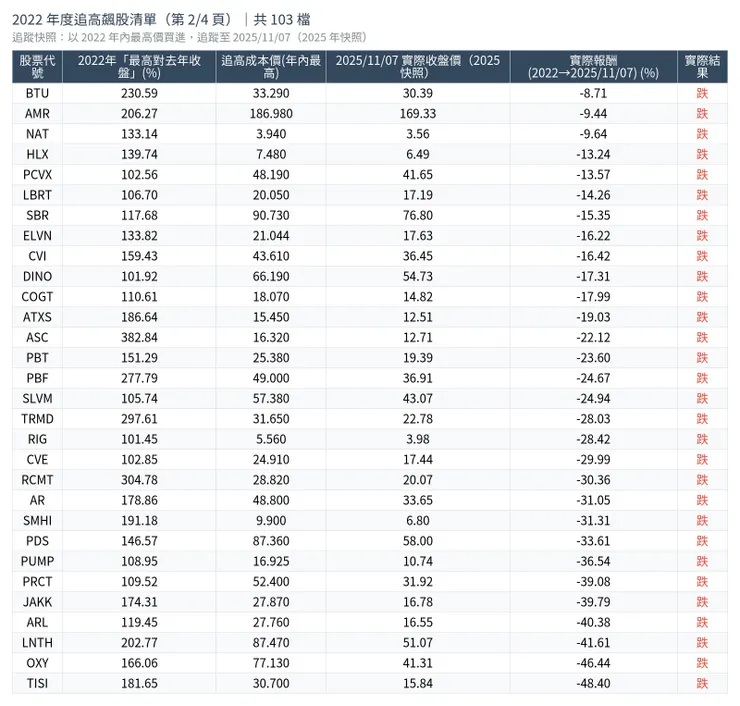Screen dimensions: 740x706
Task: Select ticker SLVM
Action: [37, 398]
